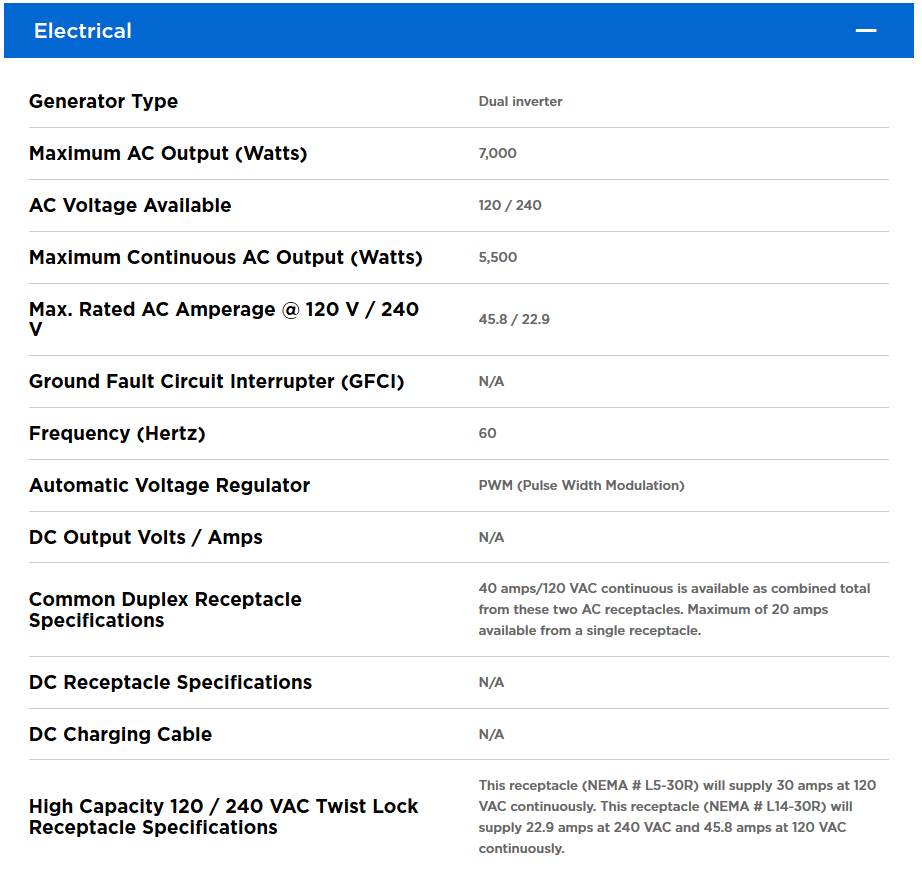The width and height of the screenshot is (922, 871).
Task: Select the PWM (Pulse Width Modulation) value
Action: tap(581, 486)
